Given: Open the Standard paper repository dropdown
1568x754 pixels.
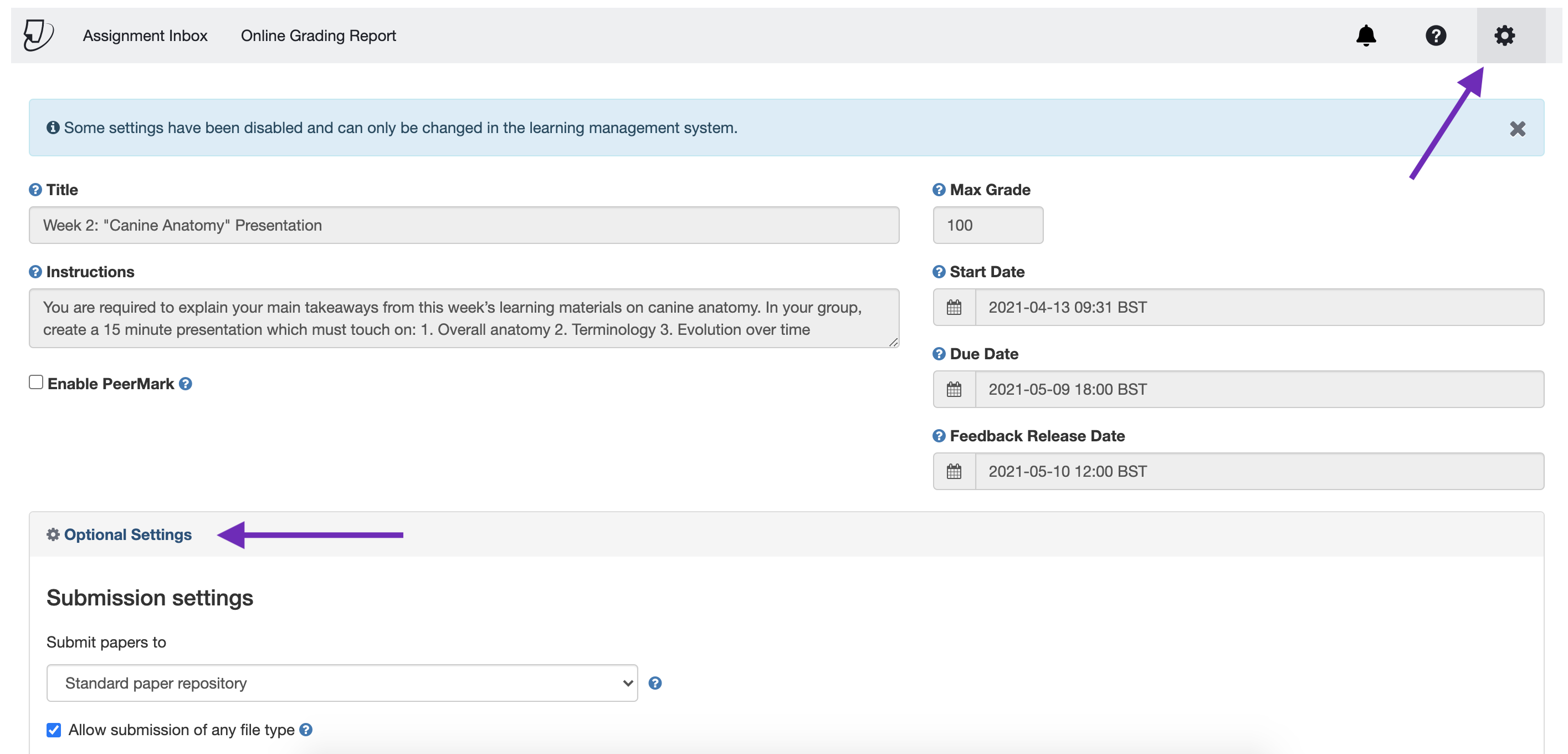Looking at the screenshot, I should click(x=342, y=682).
